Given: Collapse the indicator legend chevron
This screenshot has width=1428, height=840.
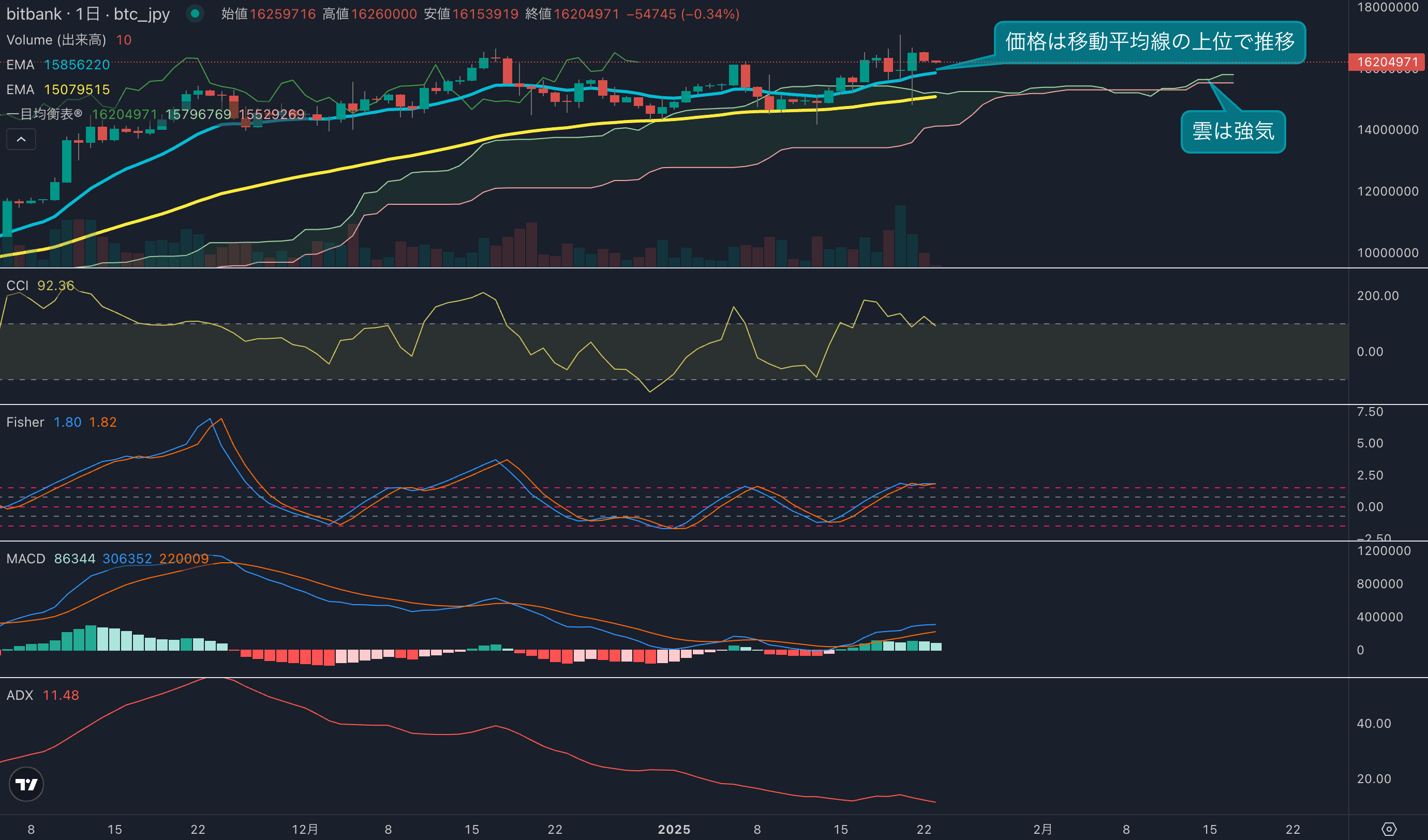Looking at the screenshot, I should (x=21, y=139).
